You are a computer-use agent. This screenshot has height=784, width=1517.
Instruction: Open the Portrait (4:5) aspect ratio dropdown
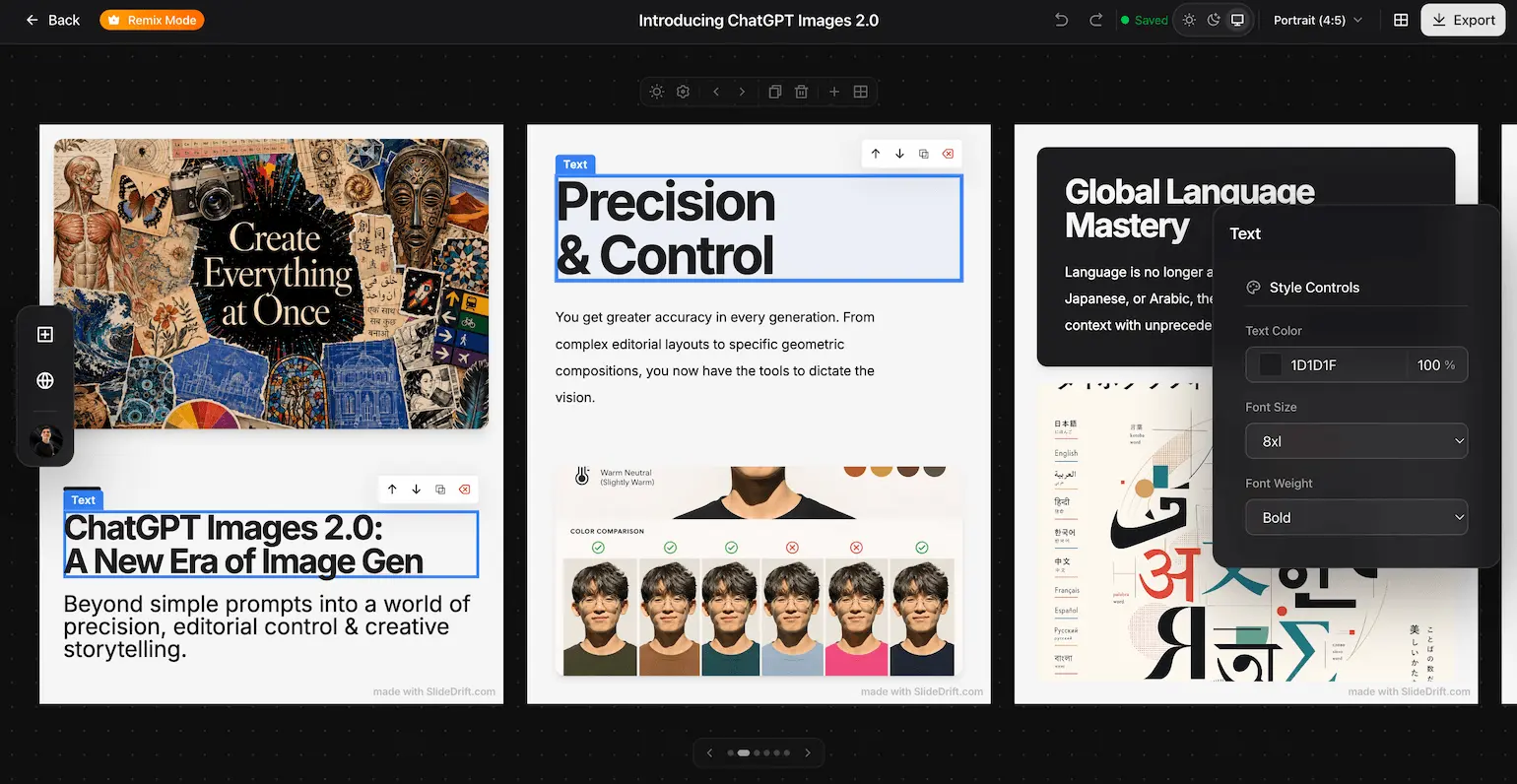coord(1318,20)
